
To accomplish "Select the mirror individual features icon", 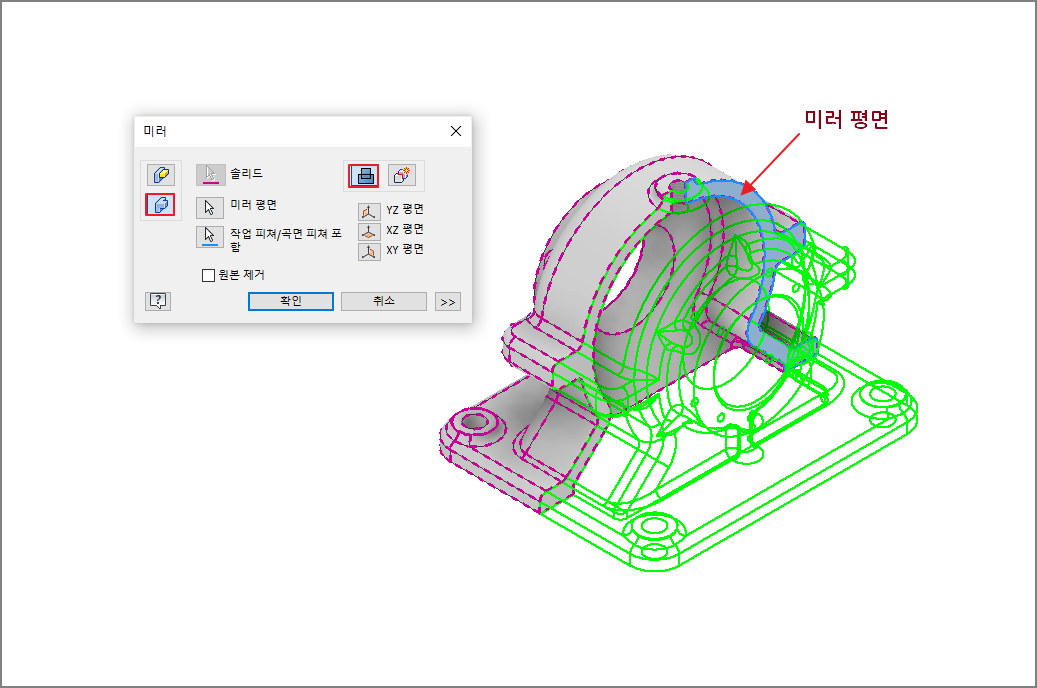I will (160, 175).
